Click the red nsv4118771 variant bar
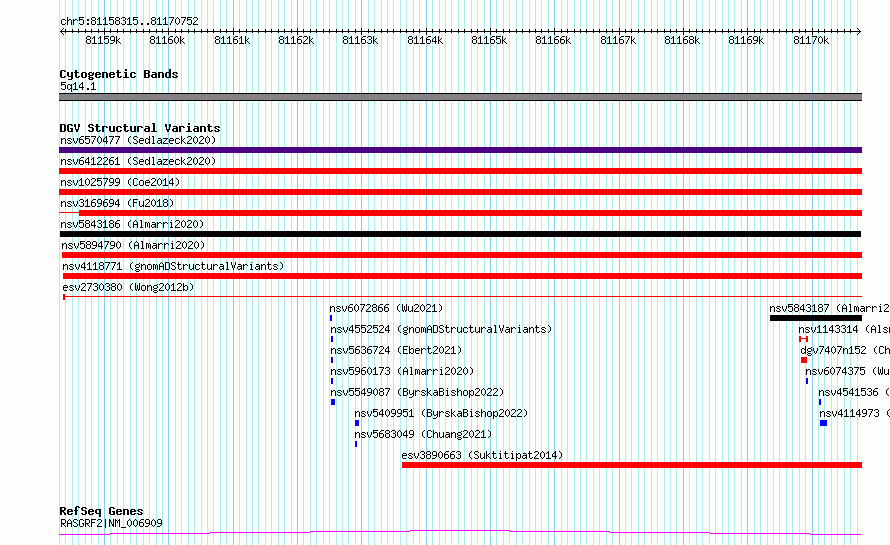Screen dimensions: 890x545 [462, 276]
